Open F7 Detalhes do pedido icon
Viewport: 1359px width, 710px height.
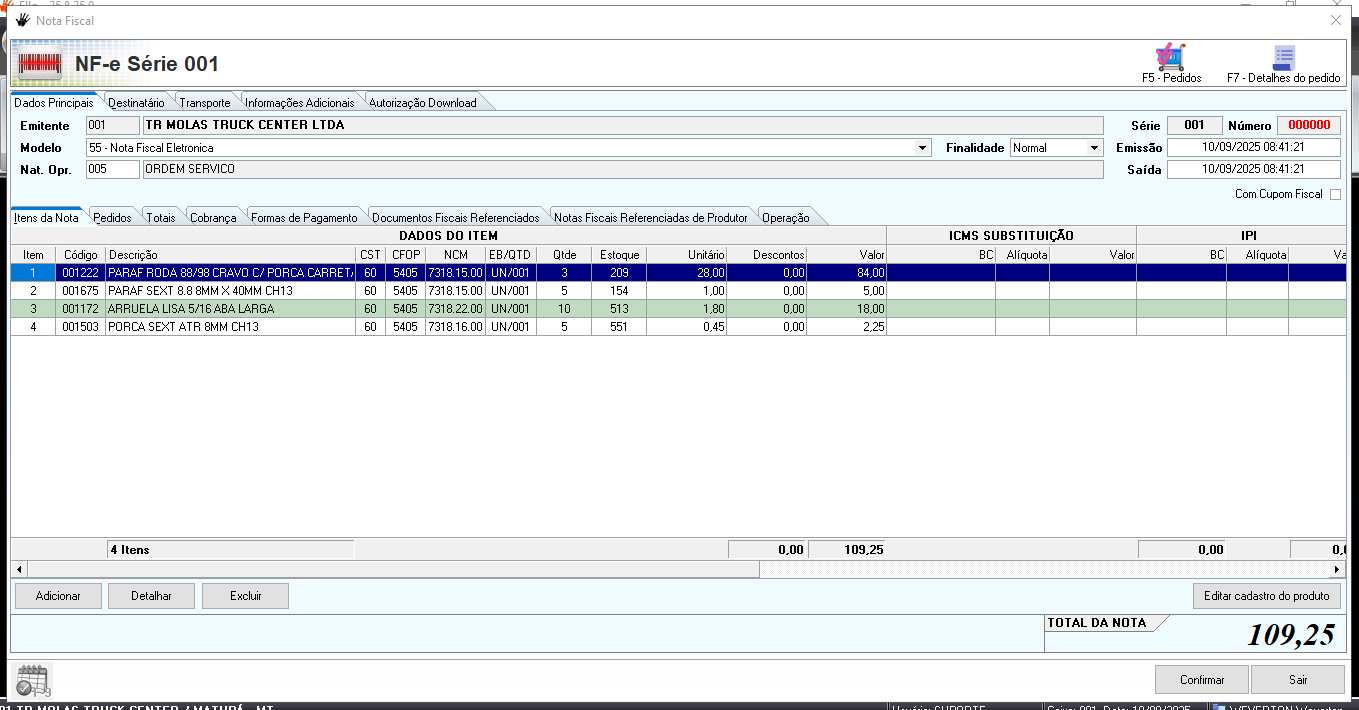[1283, 58]
